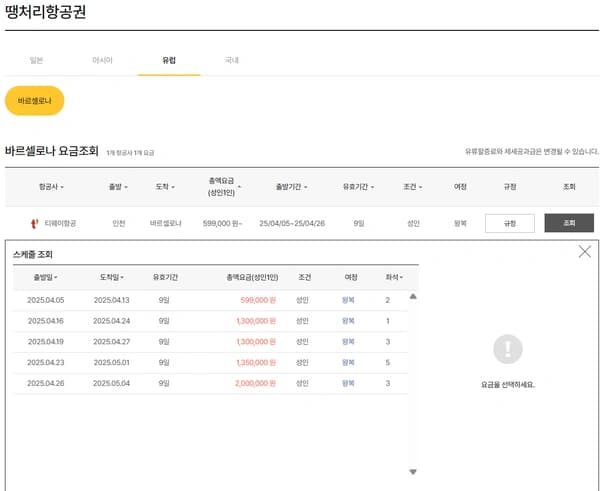Sort by 조건 header in fare table

[x=412, y=187]
